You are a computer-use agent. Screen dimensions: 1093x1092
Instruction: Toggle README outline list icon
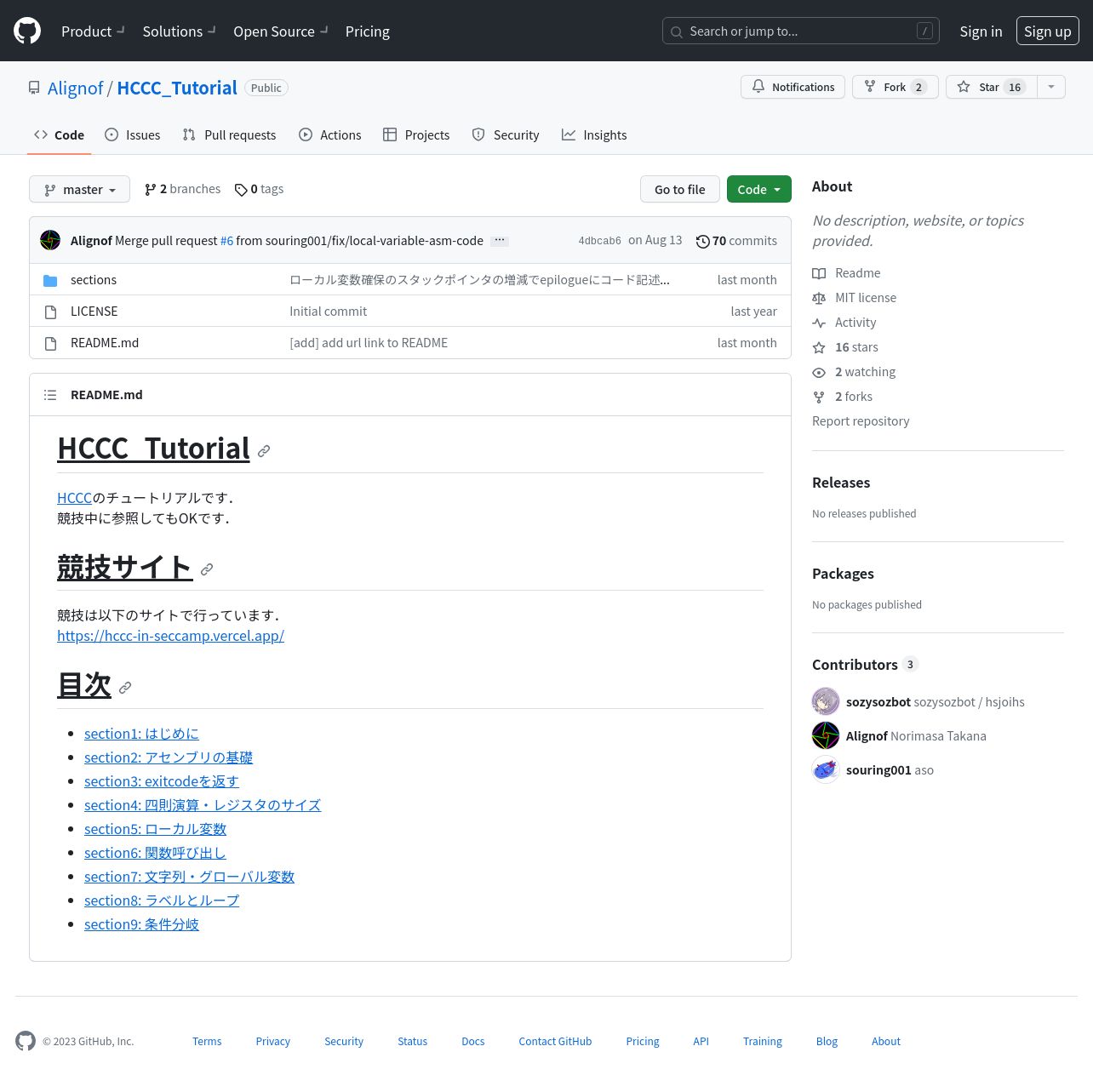(x=50, y=395)
